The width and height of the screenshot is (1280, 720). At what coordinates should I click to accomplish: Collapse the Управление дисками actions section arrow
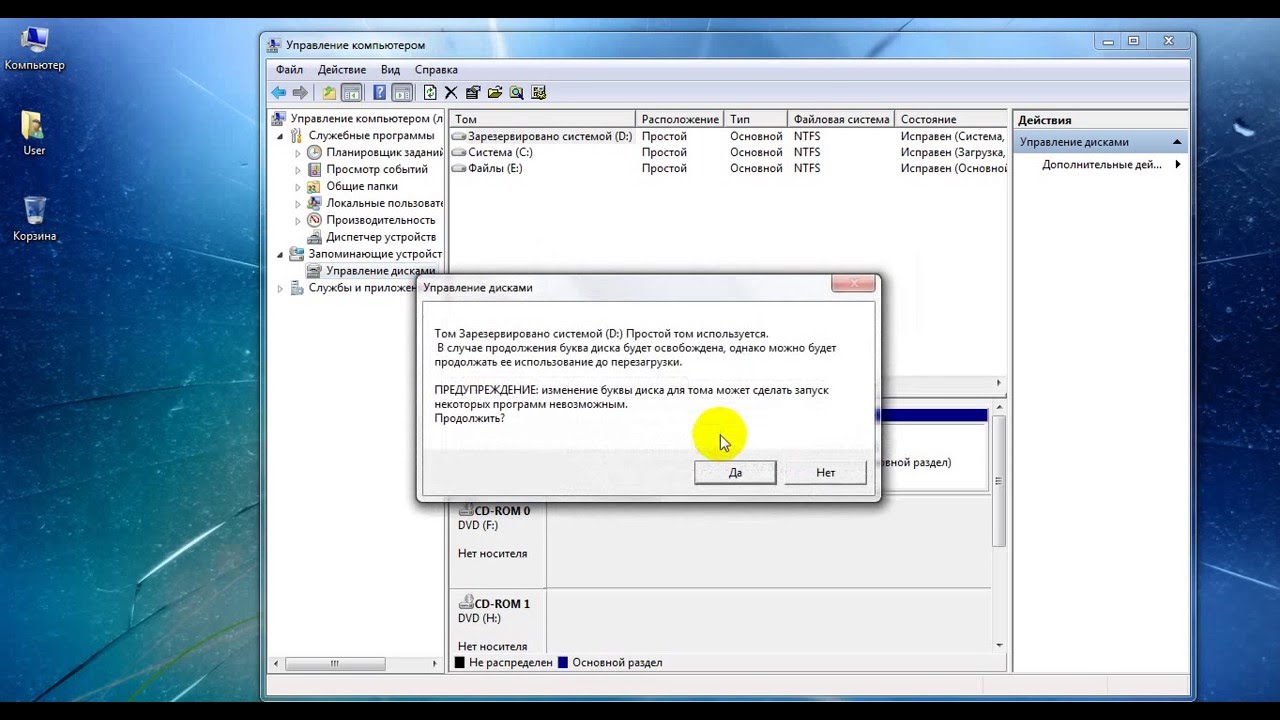(x=1177, y=142)
